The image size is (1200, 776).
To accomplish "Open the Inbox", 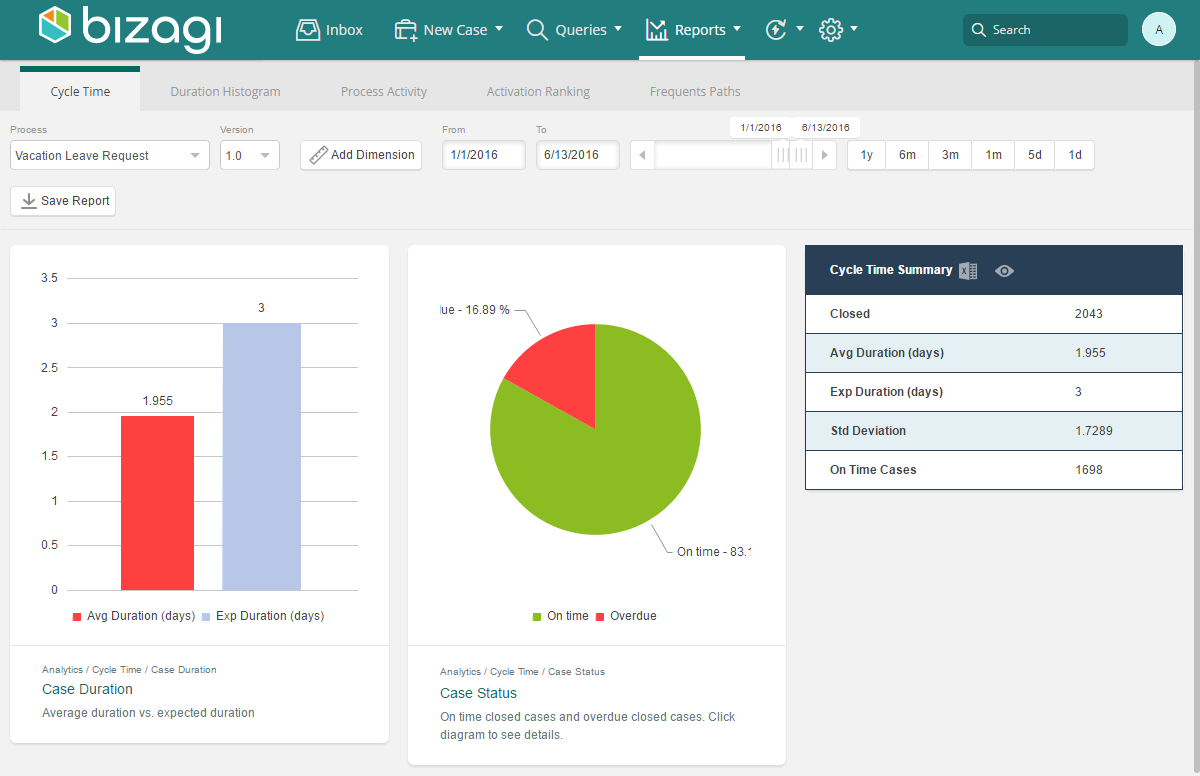I will (329, 30).
